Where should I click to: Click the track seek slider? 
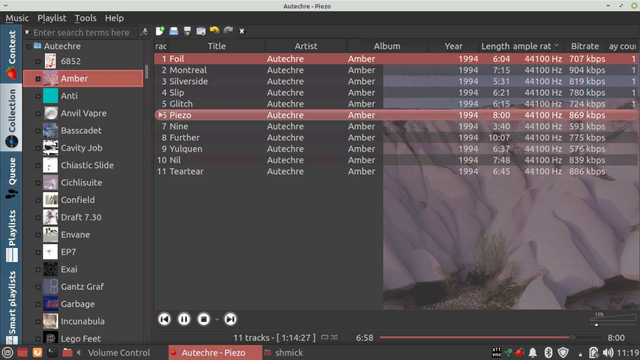(489, 338)
